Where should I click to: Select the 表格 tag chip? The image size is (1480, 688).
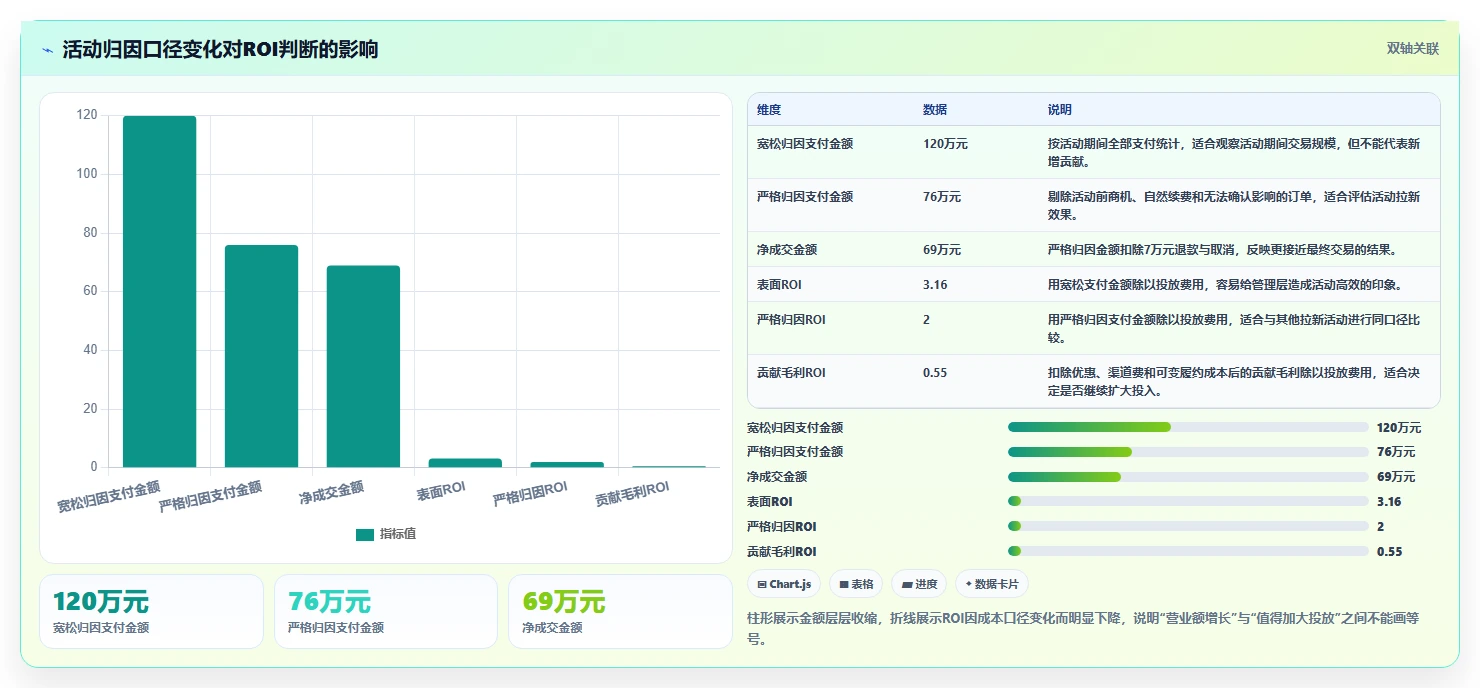[856, 584]
